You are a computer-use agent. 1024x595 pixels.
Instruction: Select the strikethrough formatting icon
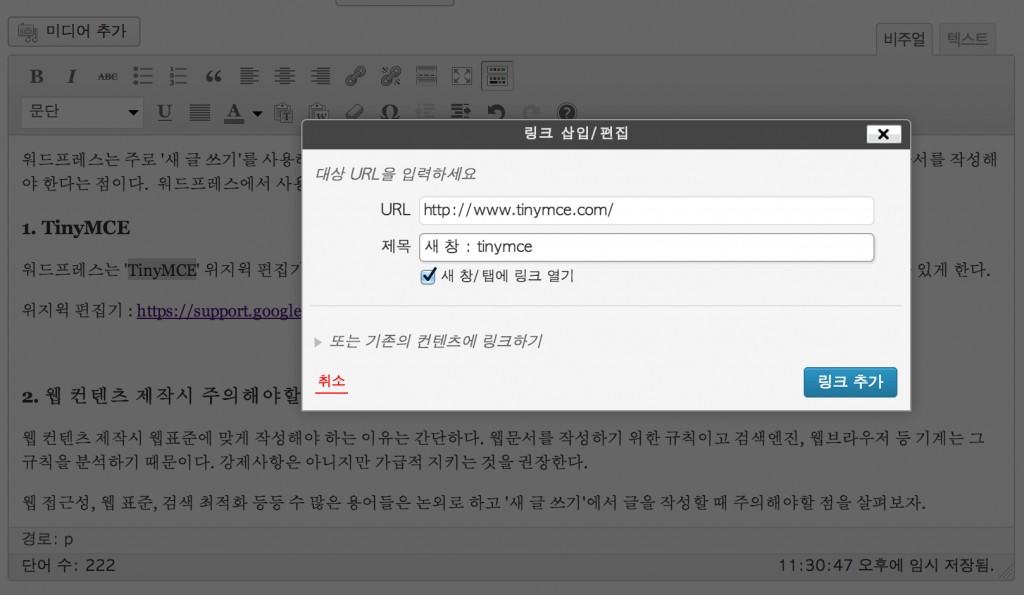click(x=107, y=75)
